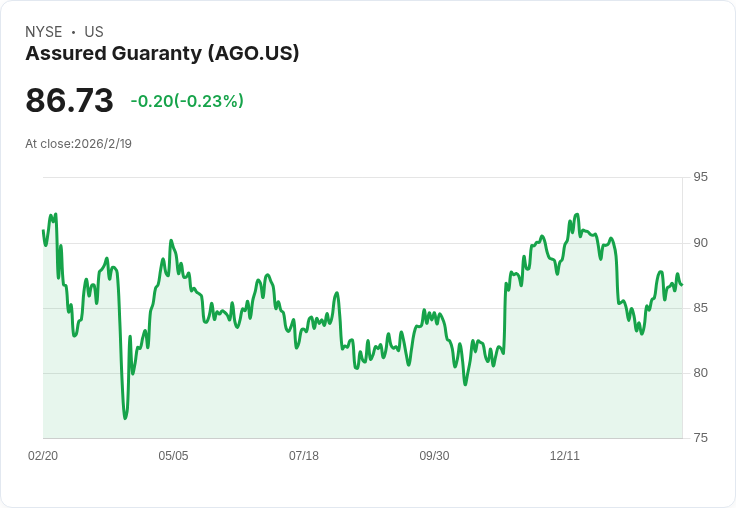Click the US market label
The image size is (736, 508).
94,31
